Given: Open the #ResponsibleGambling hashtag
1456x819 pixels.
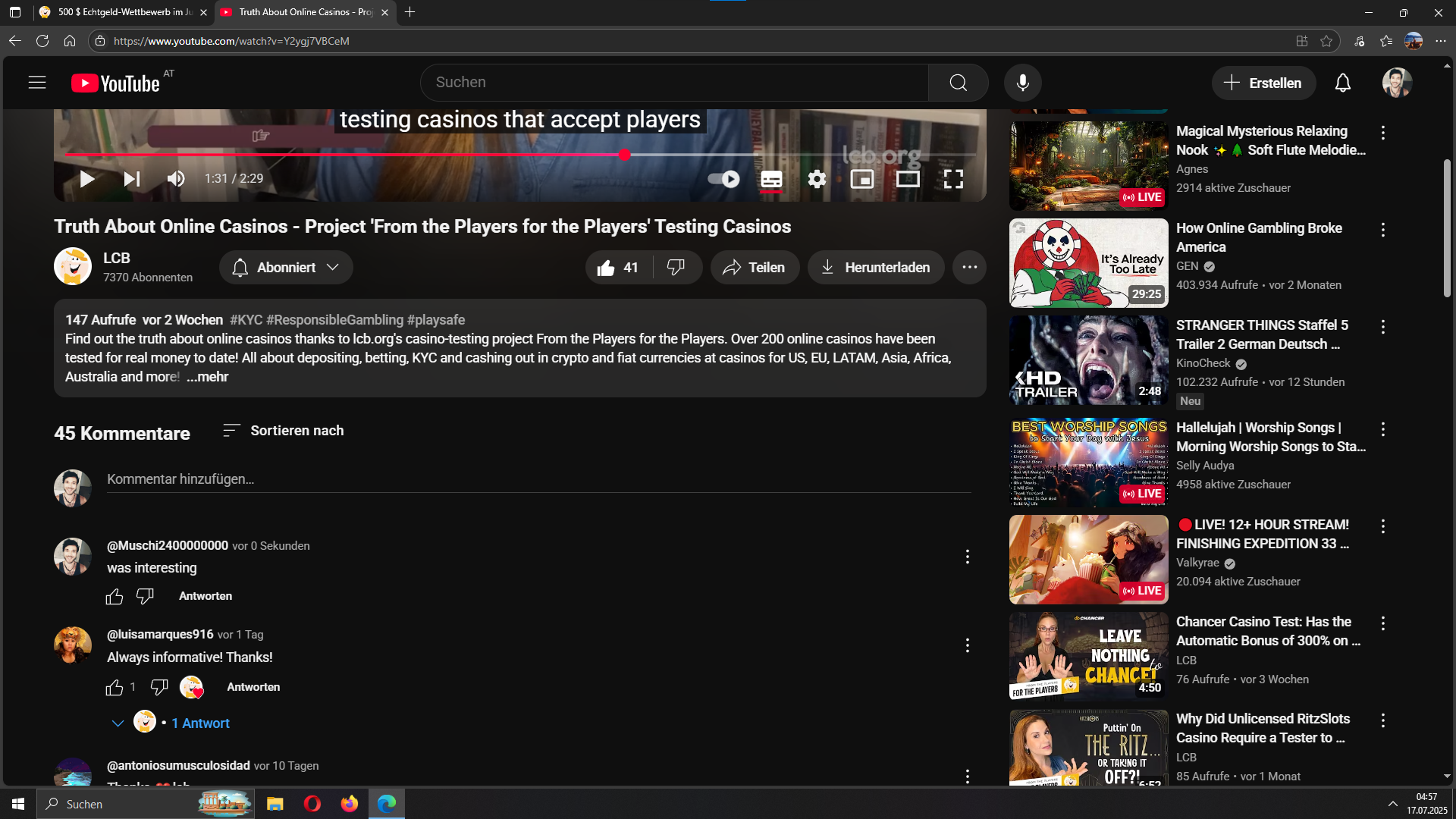Looking at the screenshot, I should click(335, 320).
